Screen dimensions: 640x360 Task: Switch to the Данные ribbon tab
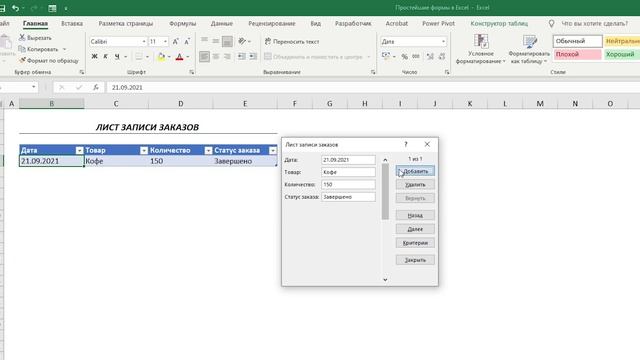[222, 24]
